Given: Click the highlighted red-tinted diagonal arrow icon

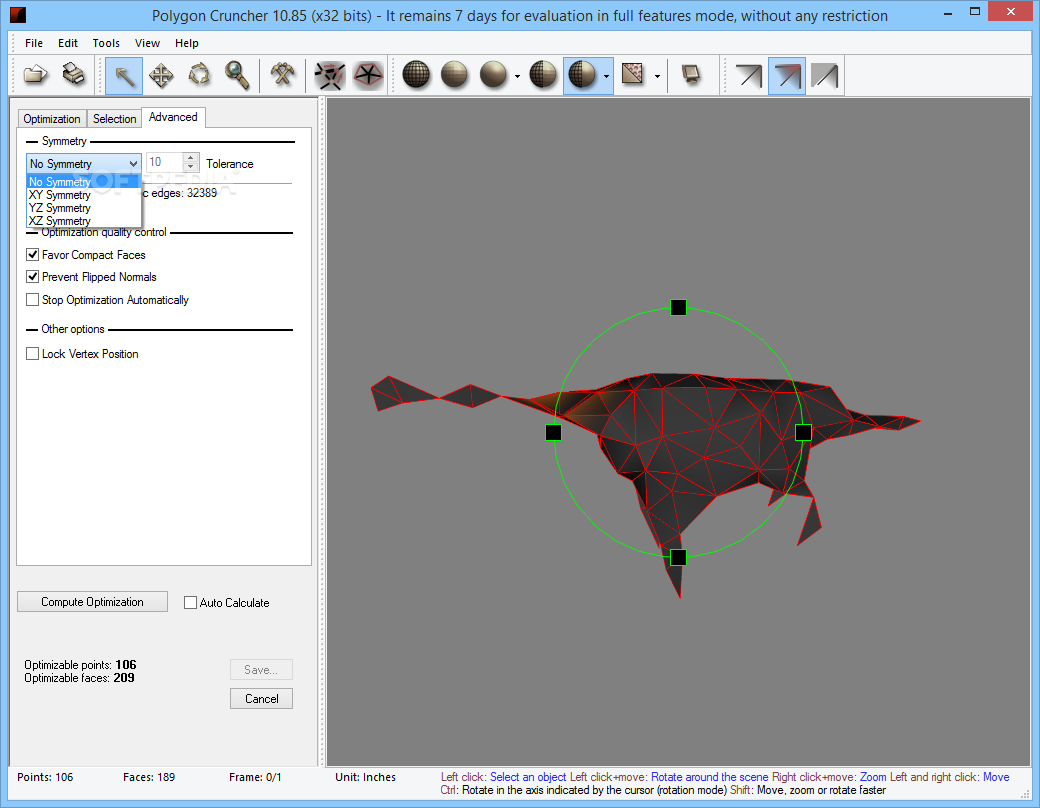Looking at the screenshot, I should point(787,76).
